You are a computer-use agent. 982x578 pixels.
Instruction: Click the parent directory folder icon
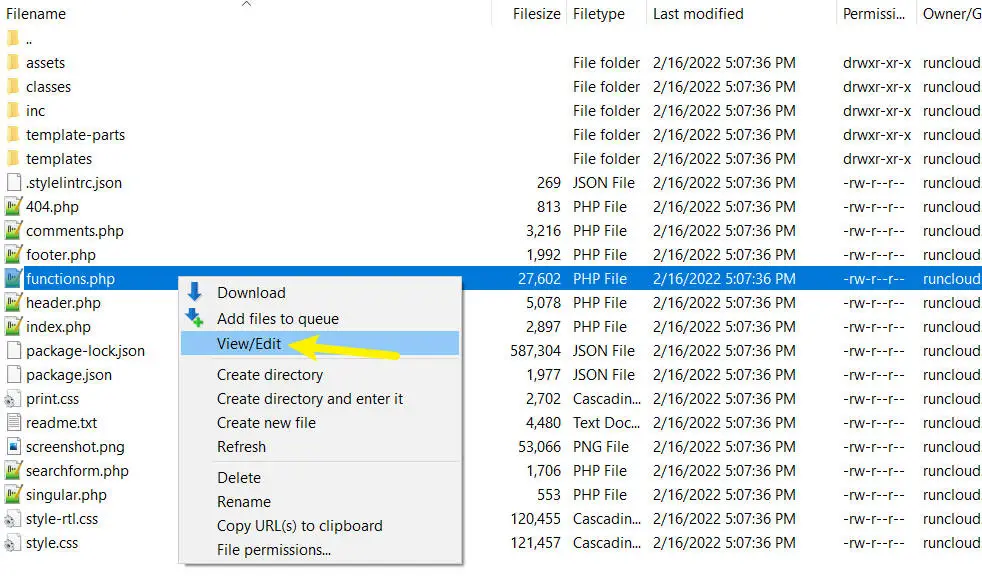click(x=12, y=39)
